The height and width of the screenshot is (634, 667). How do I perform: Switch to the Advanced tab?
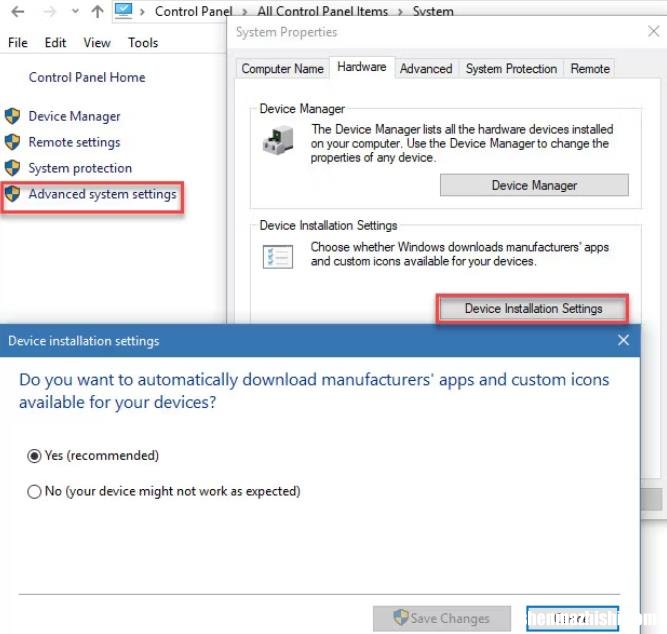(x=426, y=69)
